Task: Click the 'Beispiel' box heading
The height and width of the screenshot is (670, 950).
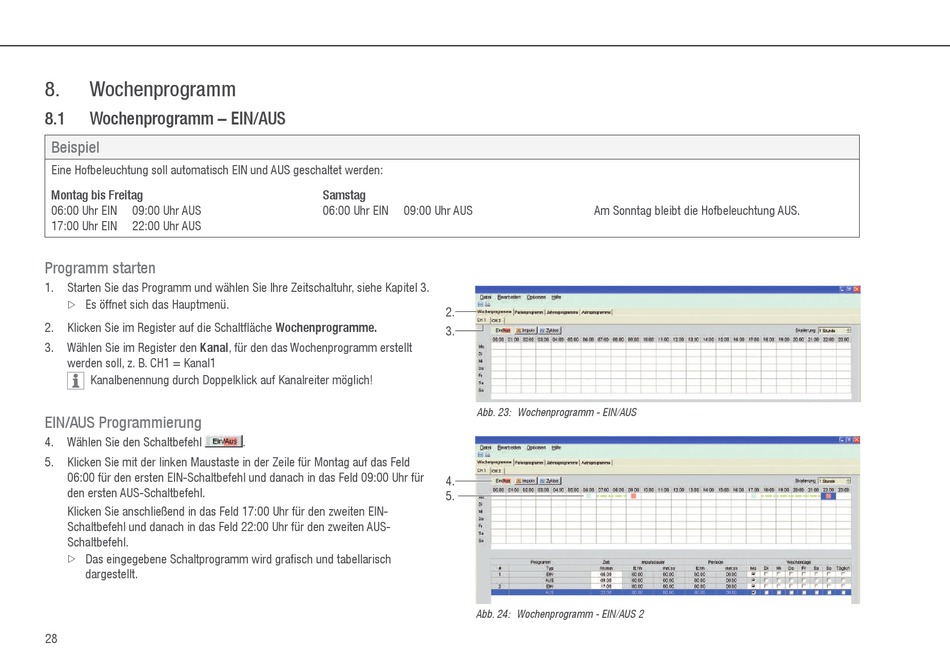Action: [75, 147]
